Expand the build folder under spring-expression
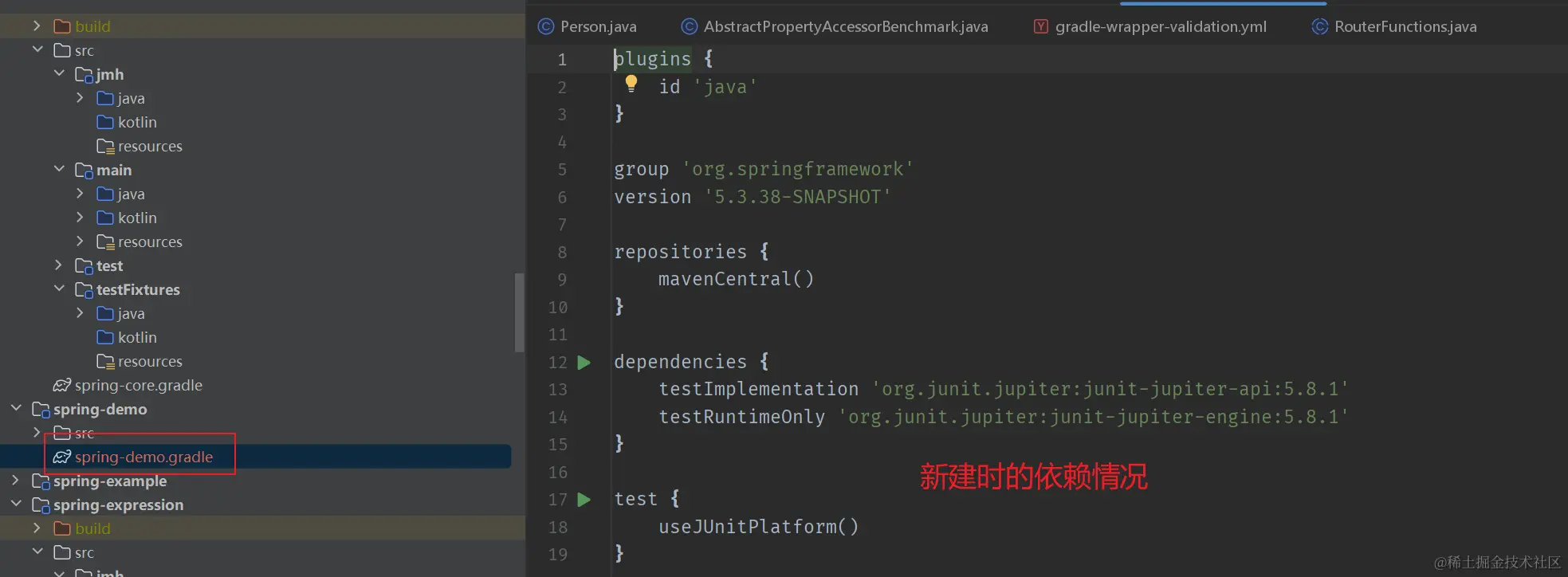1568x577 pixels. click(37, 528)
